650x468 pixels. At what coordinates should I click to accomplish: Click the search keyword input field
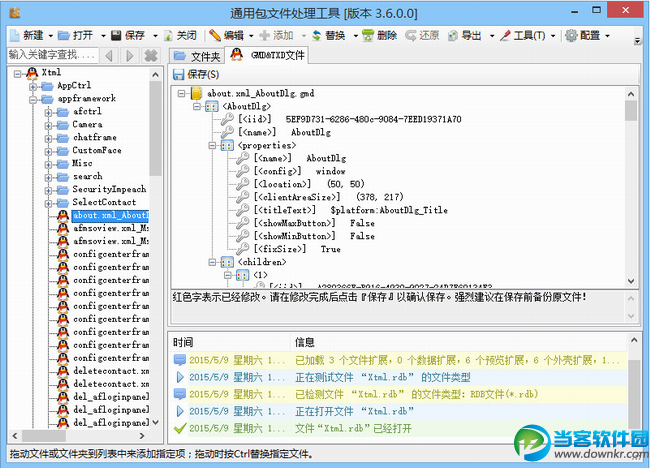coord(53,55)
